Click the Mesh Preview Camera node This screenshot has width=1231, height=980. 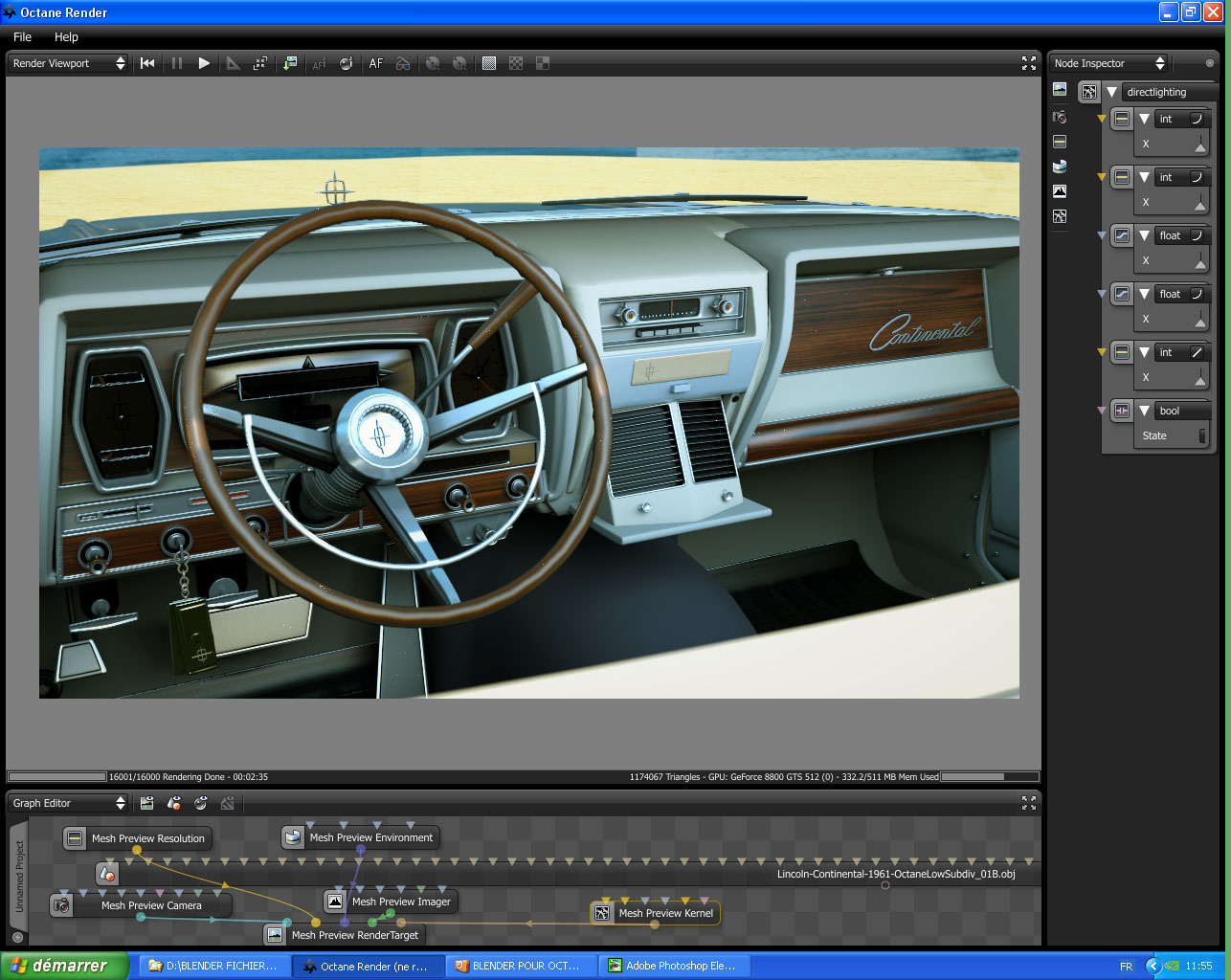(x=151, y=905)
